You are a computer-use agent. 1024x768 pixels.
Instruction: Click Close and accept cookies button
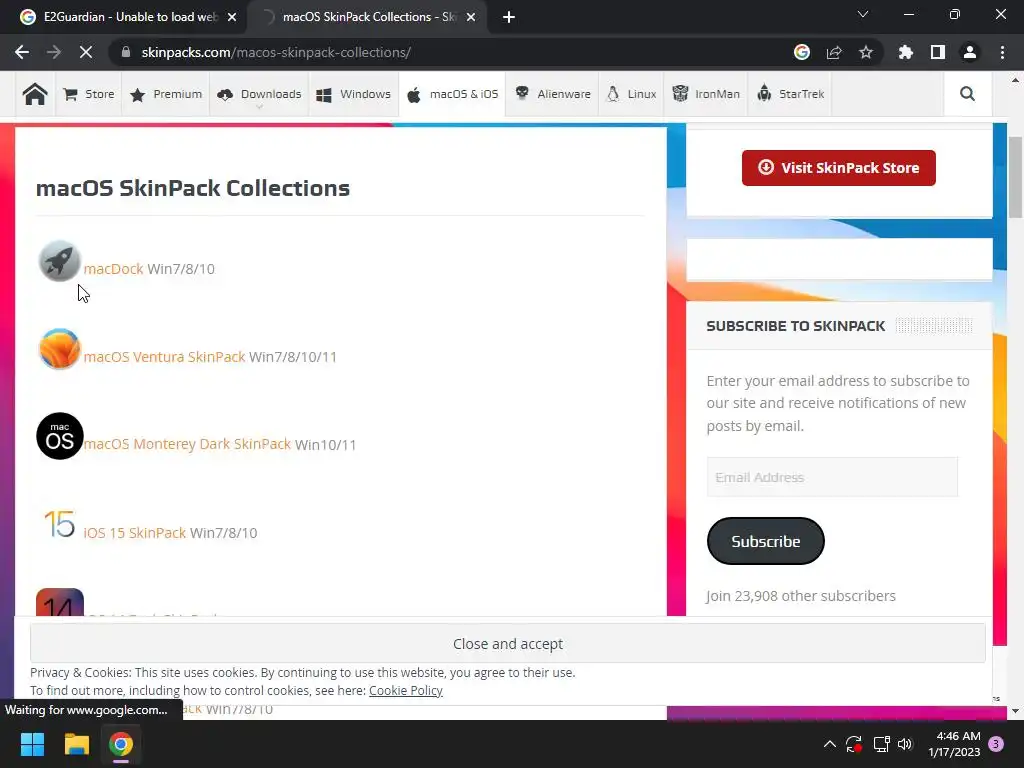tap(507, 643)
